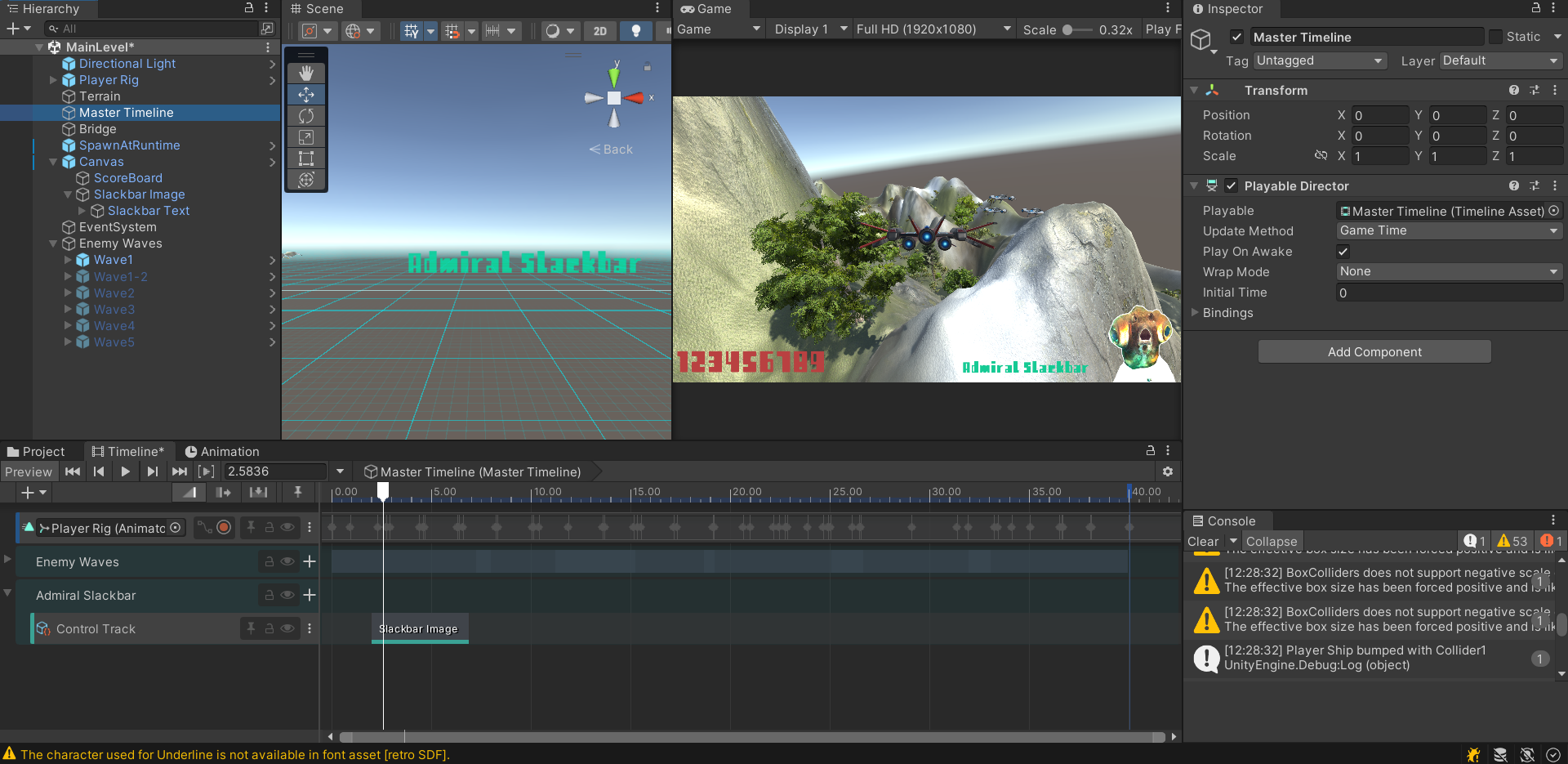Select the Rotate tool in Scene
This screenshot has height=764, width=1568.
point(306,116)
